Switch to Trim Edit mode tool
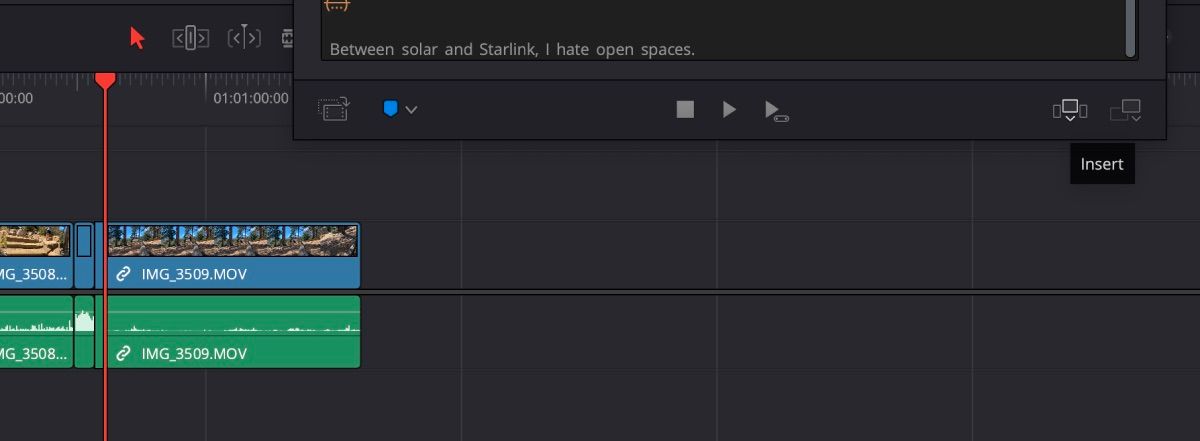 190,38
